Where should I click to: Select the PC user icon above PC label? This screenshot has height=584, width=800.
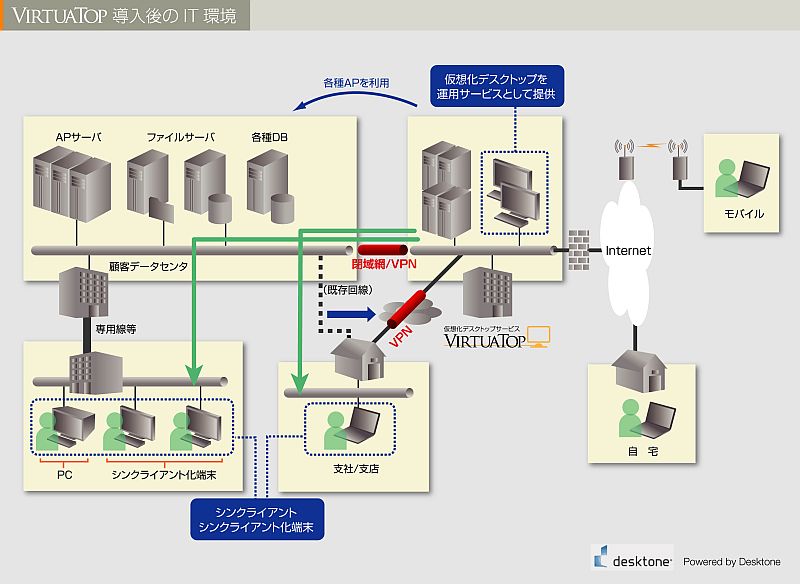[x=65, y=428]
